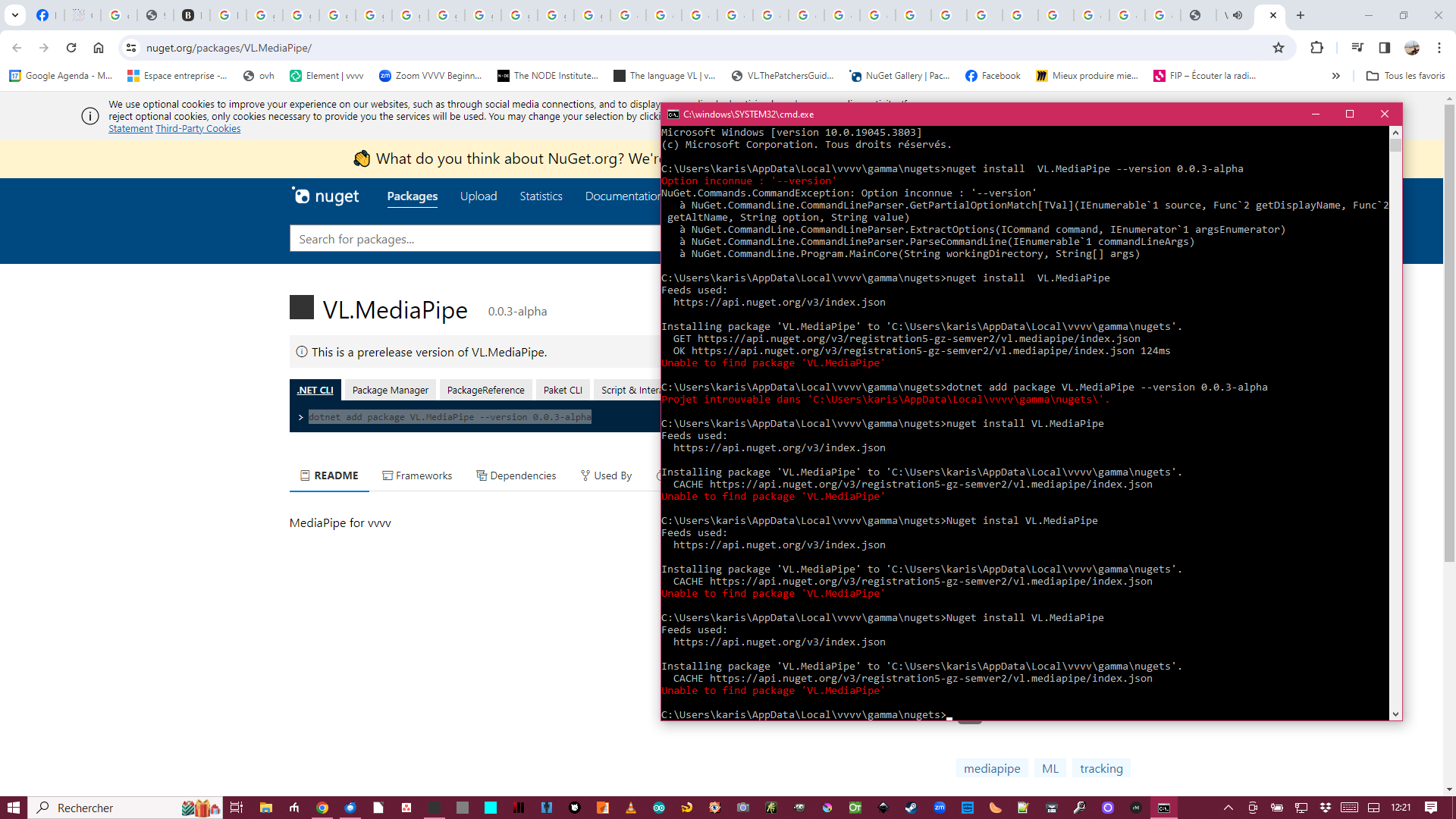Open the Google Agenda bookmark

[61, 76]
